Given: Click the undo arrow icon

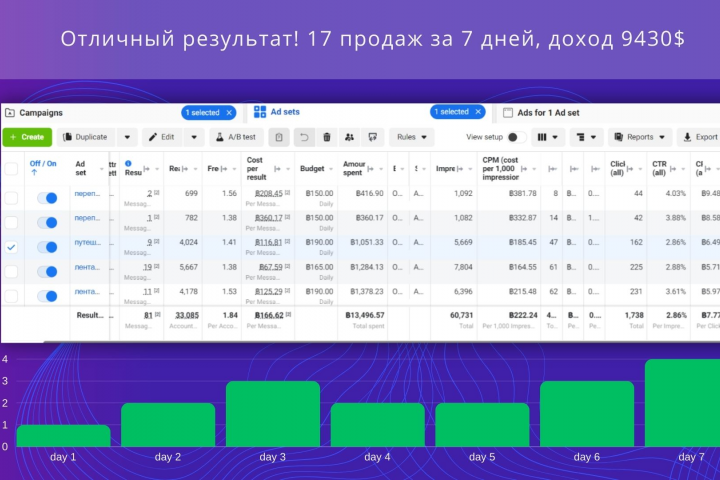Looking at the screenshot, I should 304,137.
